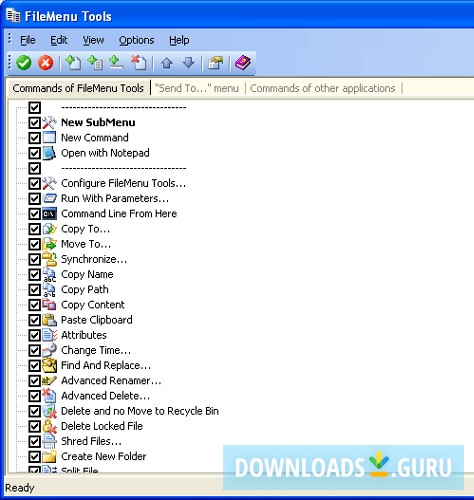Select the "Move To..." command row
The width and height of the screenshot is (474, 500).
[86, 244]
